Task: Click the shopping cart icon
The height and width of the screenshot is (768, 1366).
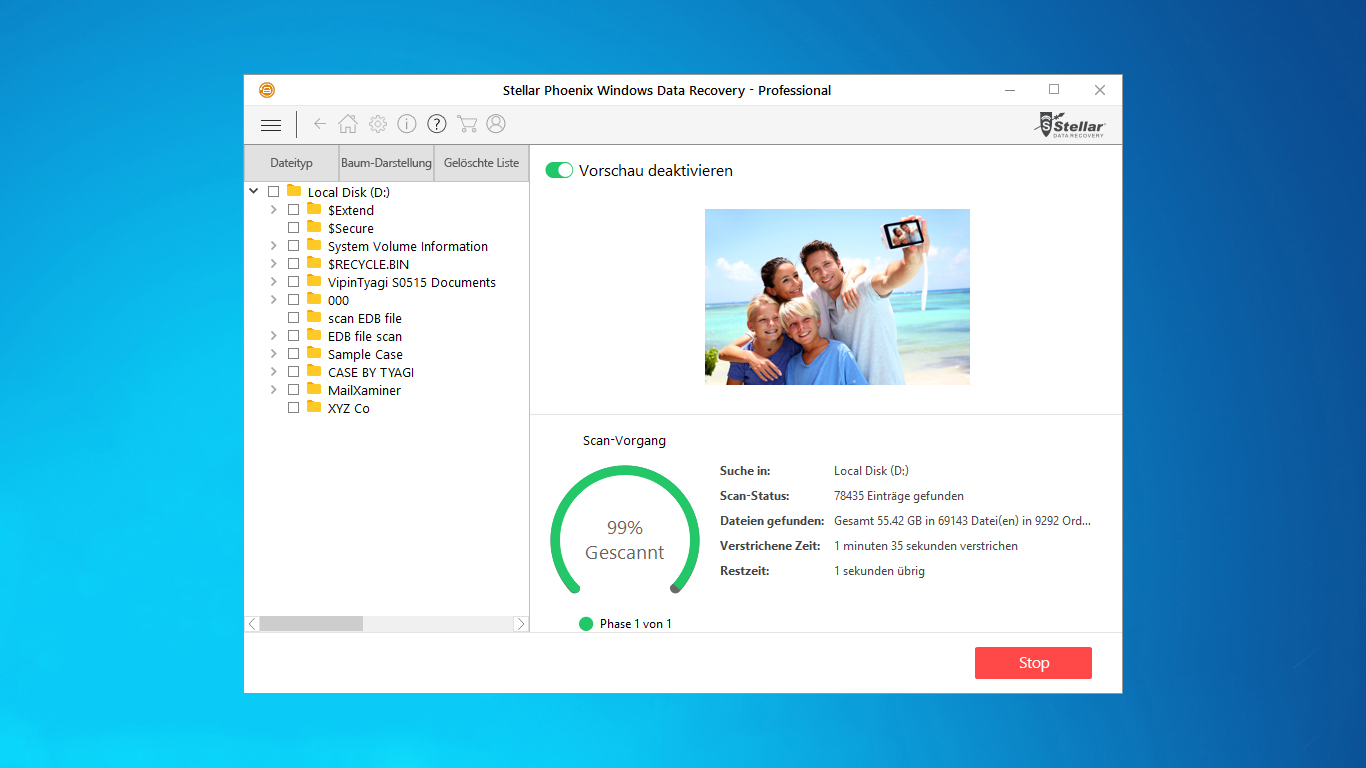Action: 466,124
